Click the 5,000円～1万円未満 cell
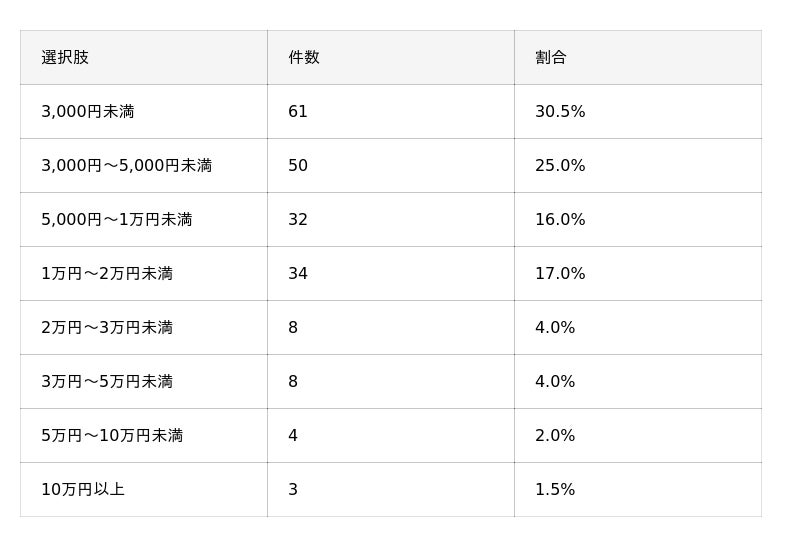The width and height of the screenshot is (800, 547). point(143,219)
